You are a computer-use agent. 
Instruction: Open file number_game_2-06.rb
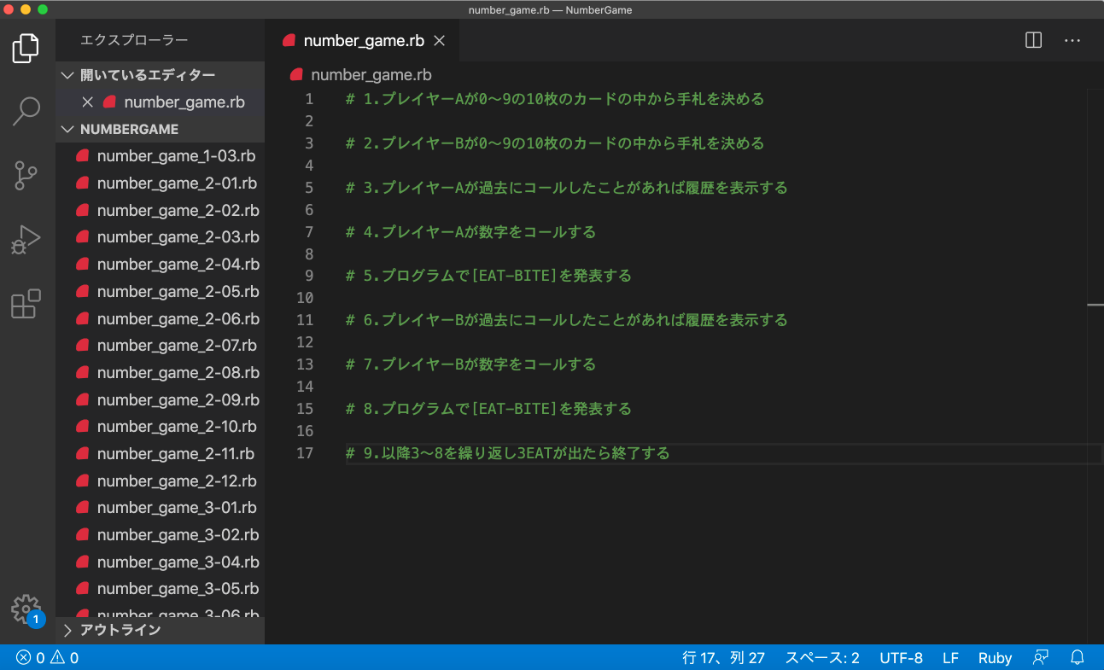click(x=160, y=319)
